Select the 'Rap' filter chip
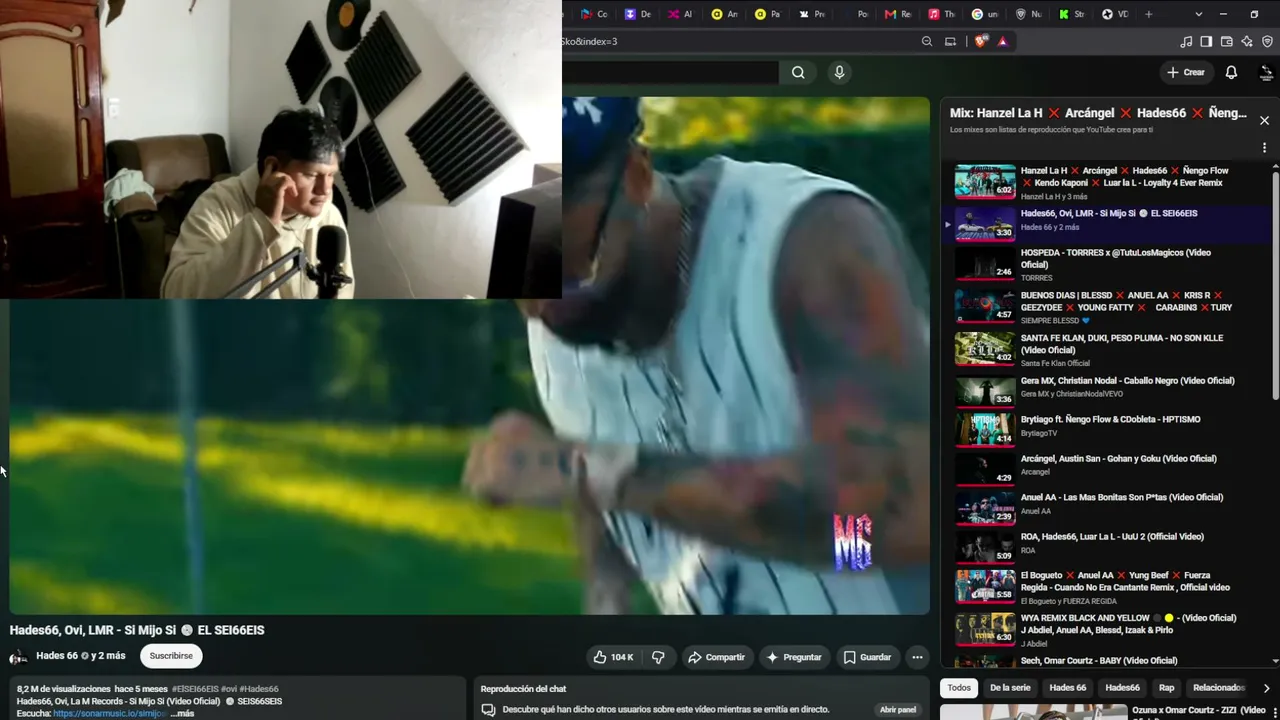The image size is (1280, 720). coord(1166,688)
